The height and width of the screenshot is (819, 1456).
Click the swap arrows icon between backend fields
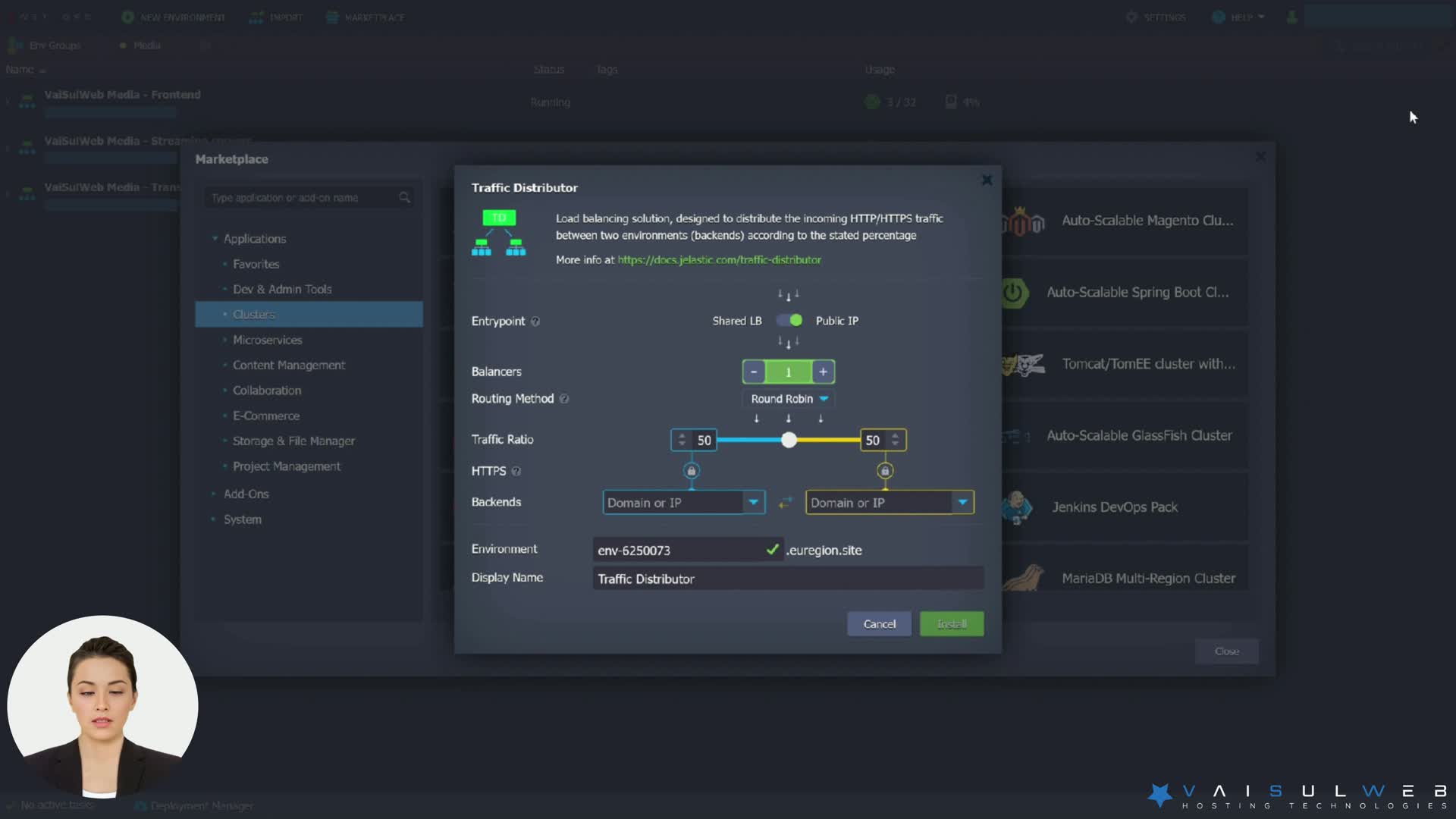tap(786, 502)
